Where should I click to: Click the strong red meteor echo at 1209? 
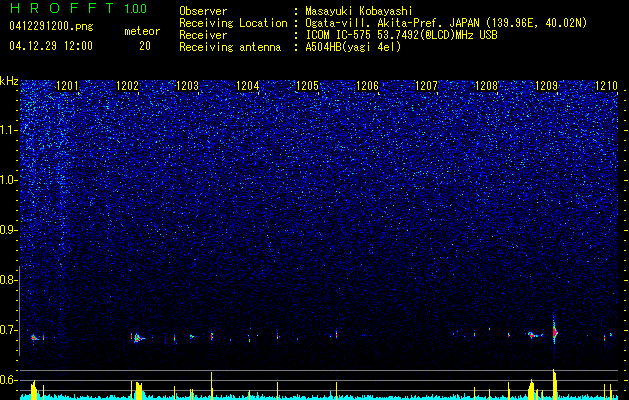coord(555,332)
